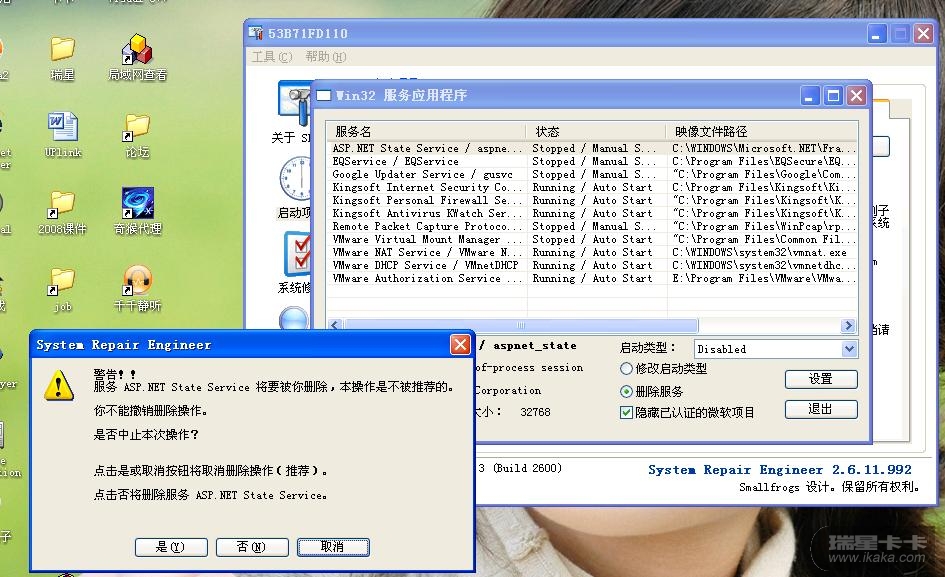
Task: Click 否(N) to delete the service
Action: tap(251, 547)
